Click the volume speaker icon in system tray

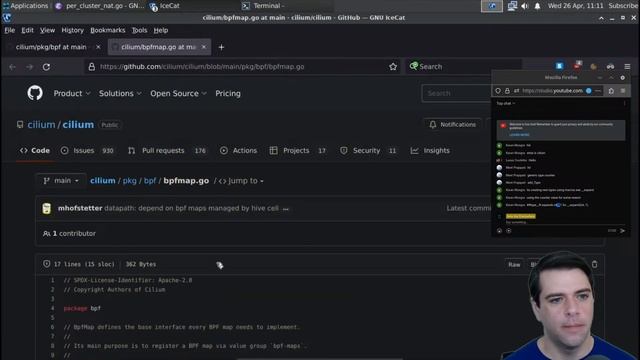(525, 6)
